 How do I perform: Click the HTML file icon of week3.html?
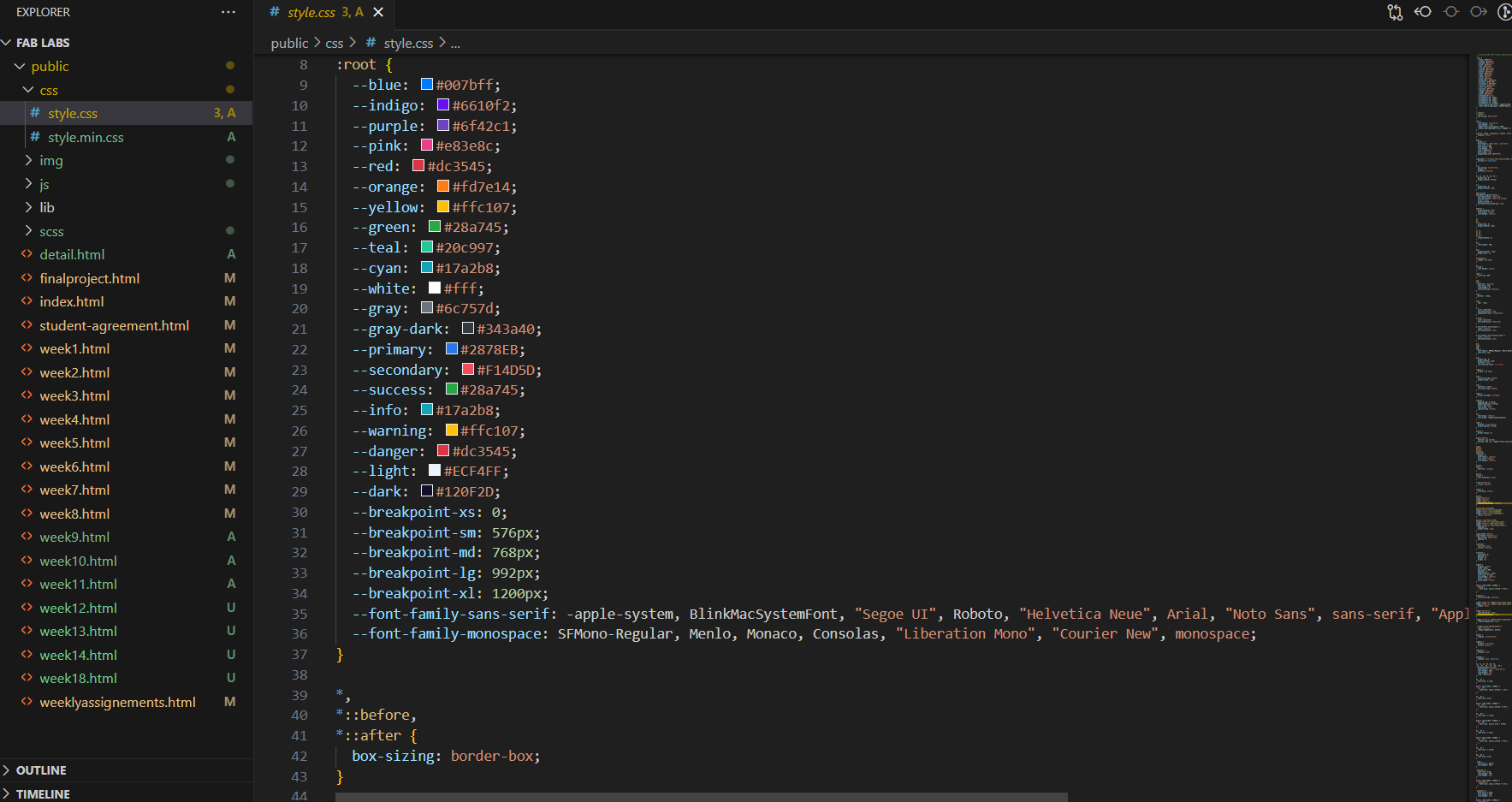pyautogui.click(x=27, y=395)
